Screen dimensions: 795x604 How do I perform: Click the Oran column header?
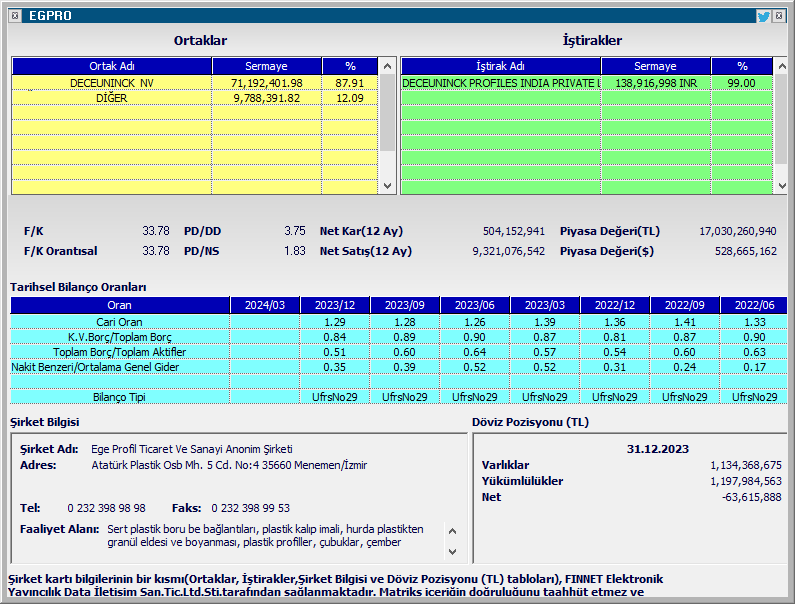[120, 305]
